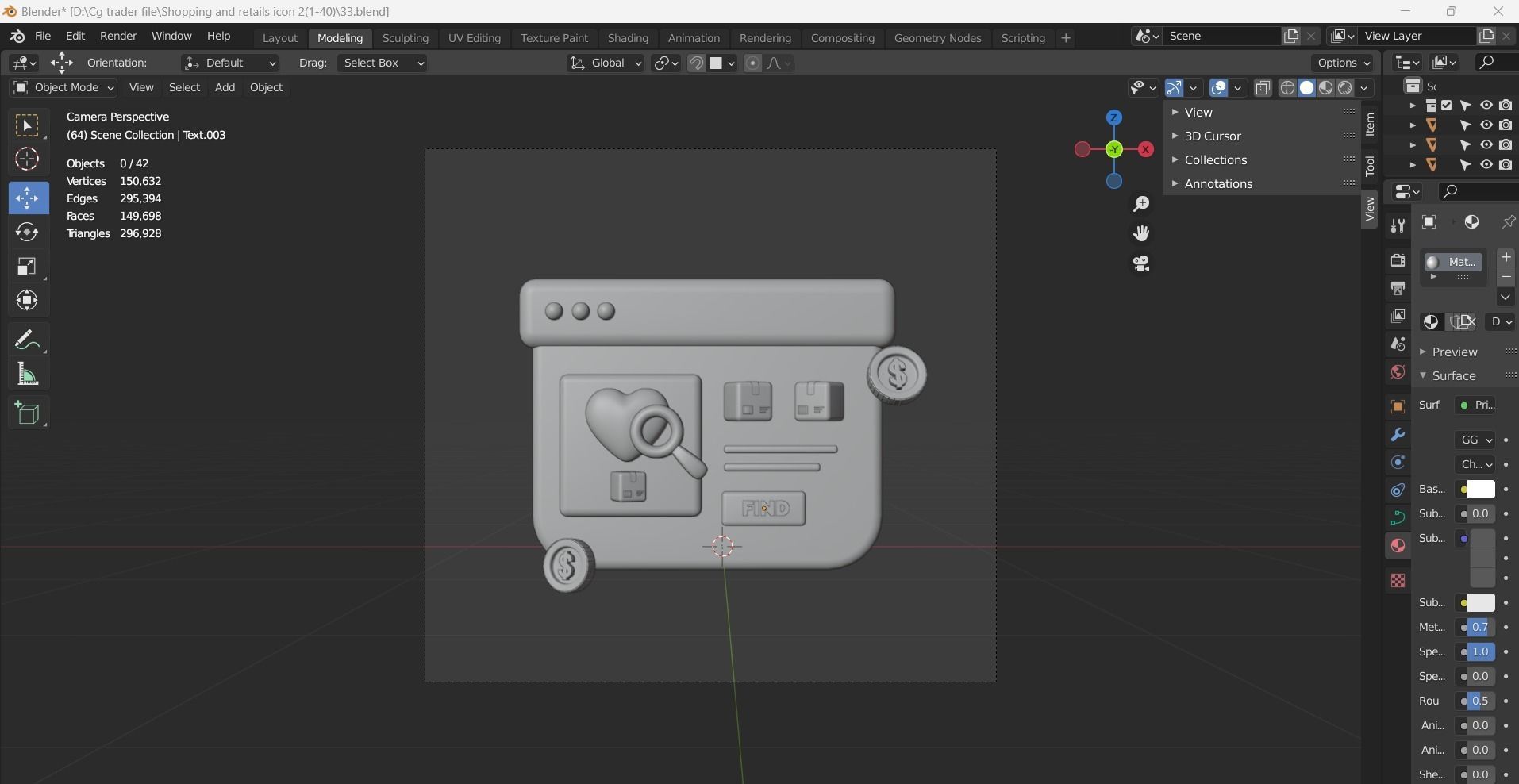Add a new material slot with plus

(x=1506, y=257)
